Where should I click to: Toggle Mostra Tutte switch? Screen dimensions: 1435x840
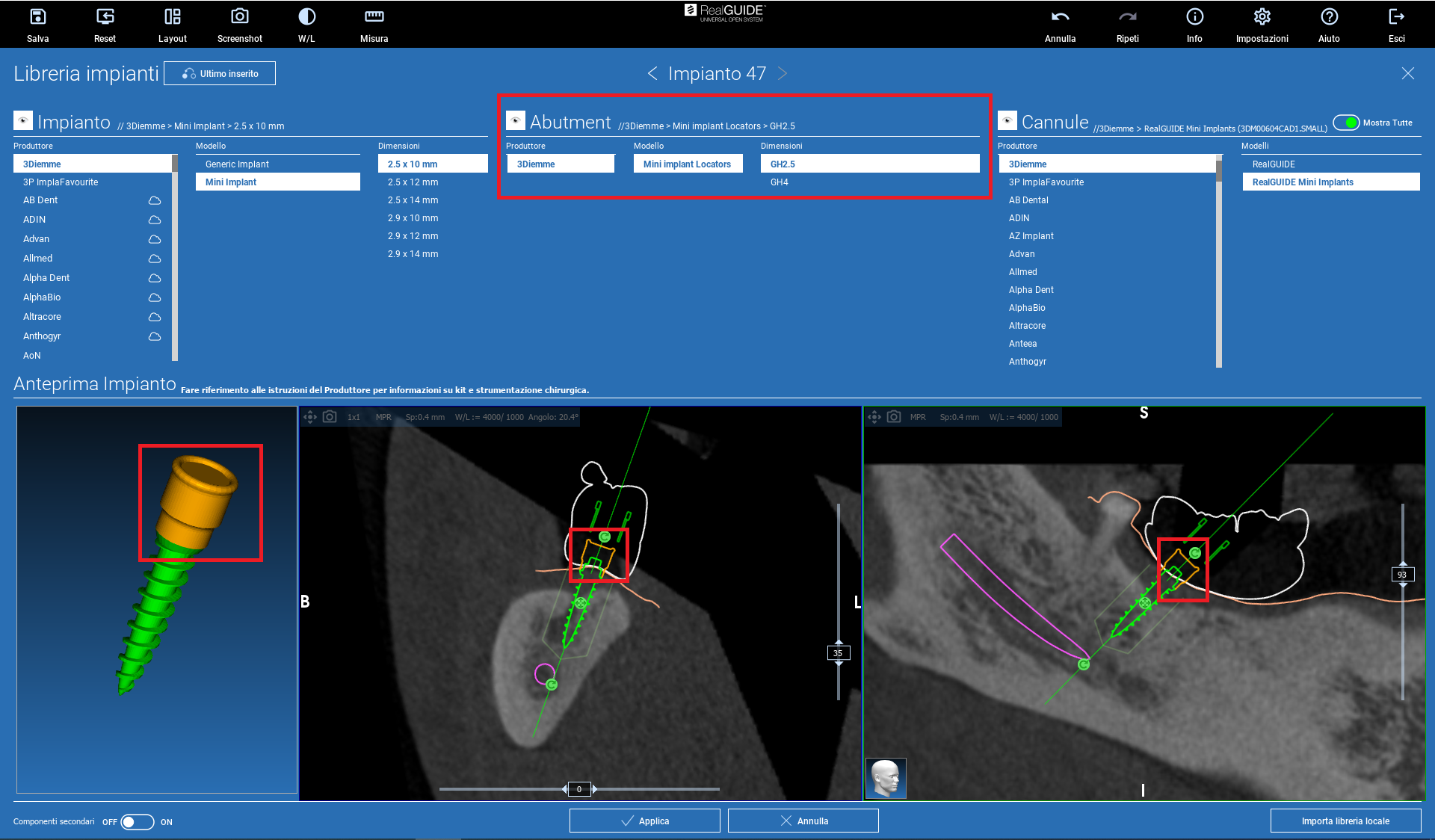(1346, 123)
